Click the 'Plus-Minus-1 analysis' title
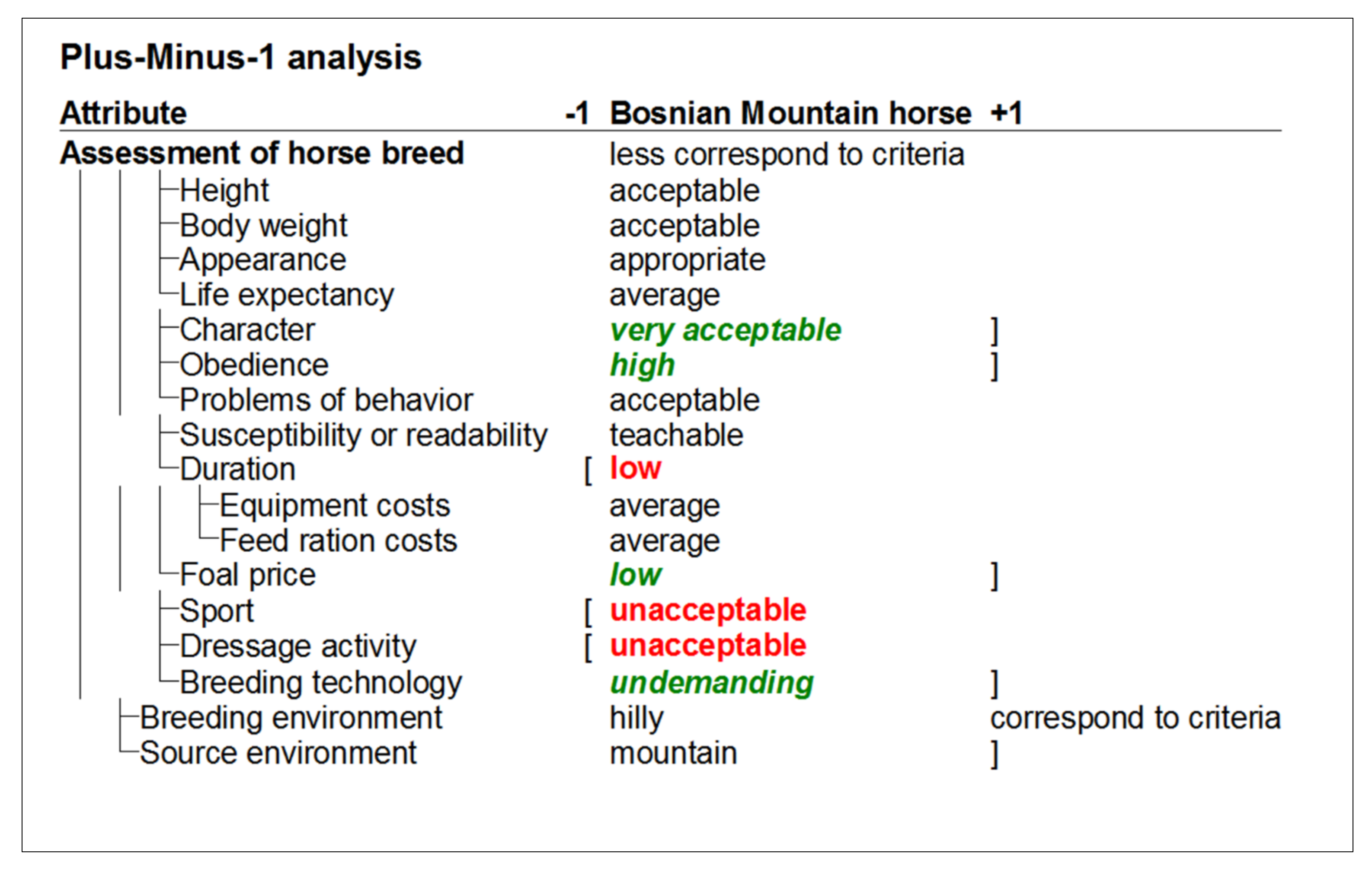The image size is (1372, 873). pos(240,58)
